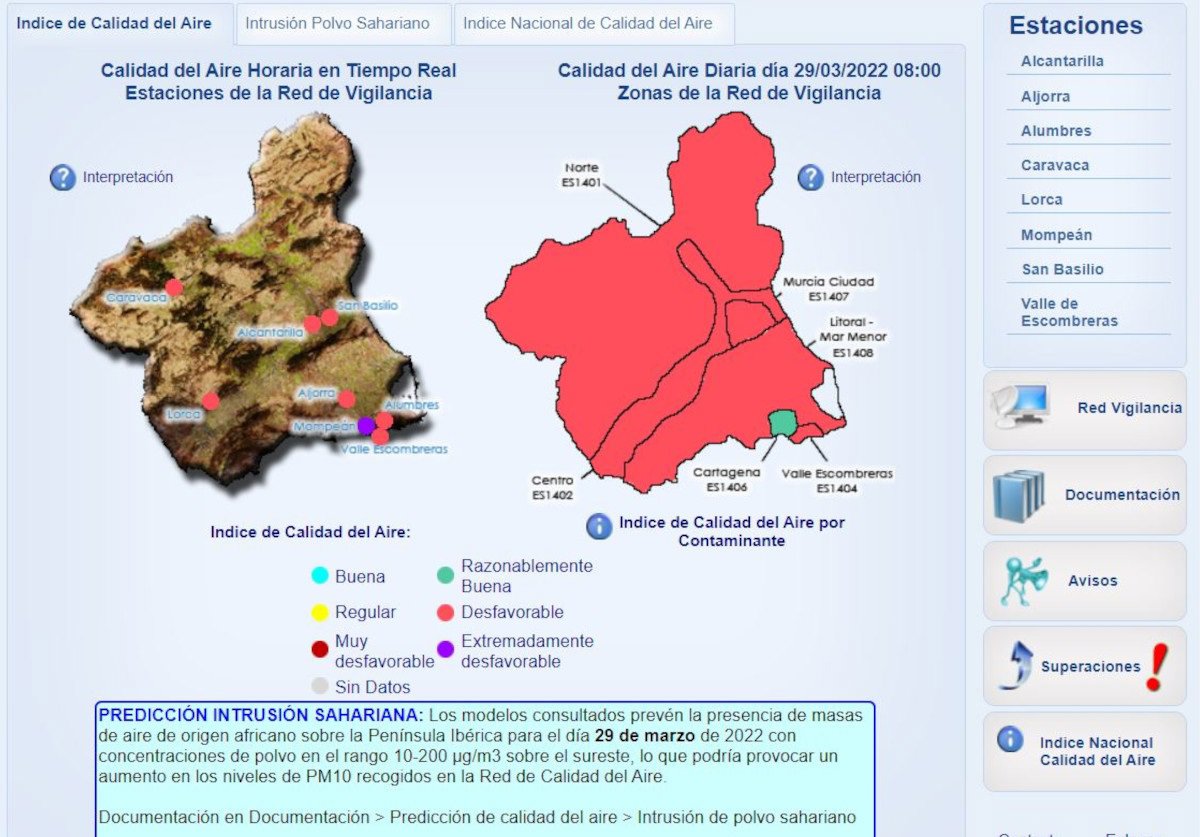The image size is (1200, 837).
Task: Click the San Basilio station link
Action: (x=1062, y=269)
